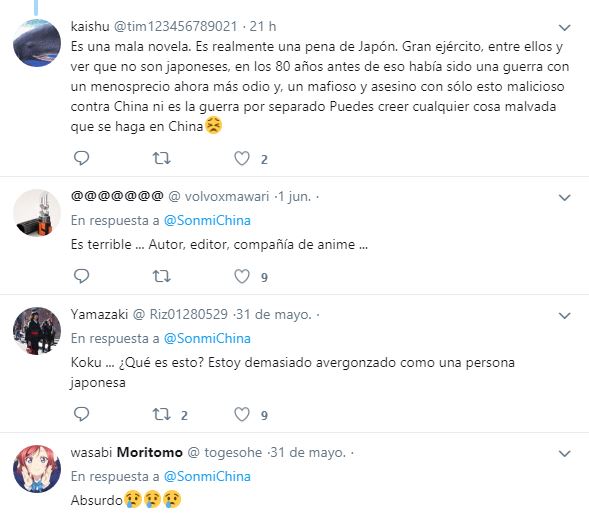Like kaishu's tweet with 2 likes
Image resolution: width=589 pixels, height=517 pixels.
pos(242,158)
